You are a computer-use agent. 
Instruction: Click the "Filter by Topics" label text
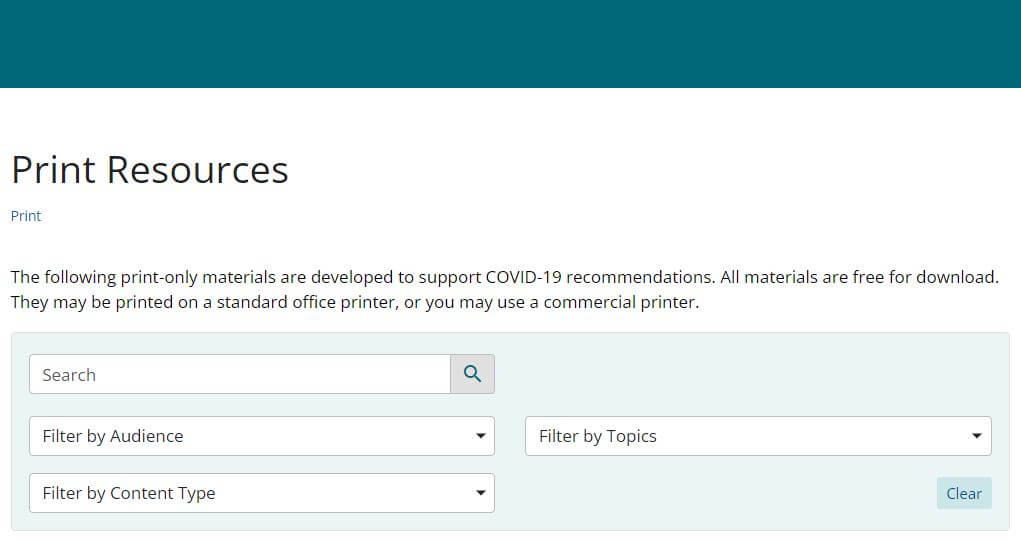point(598,436)
